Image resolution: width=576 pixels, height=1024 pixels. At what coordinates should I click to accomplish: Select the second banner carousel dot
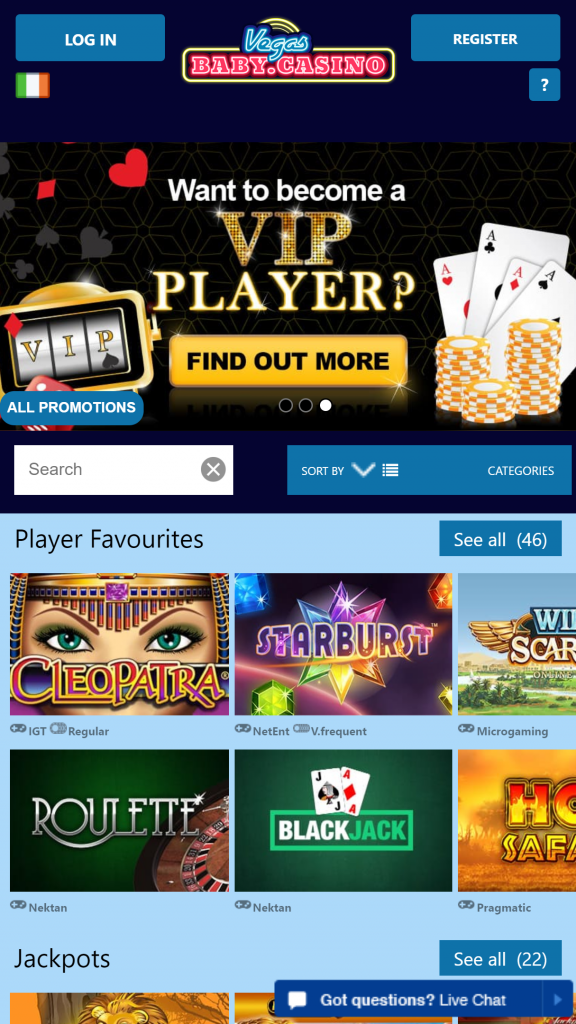pos(306,406)
